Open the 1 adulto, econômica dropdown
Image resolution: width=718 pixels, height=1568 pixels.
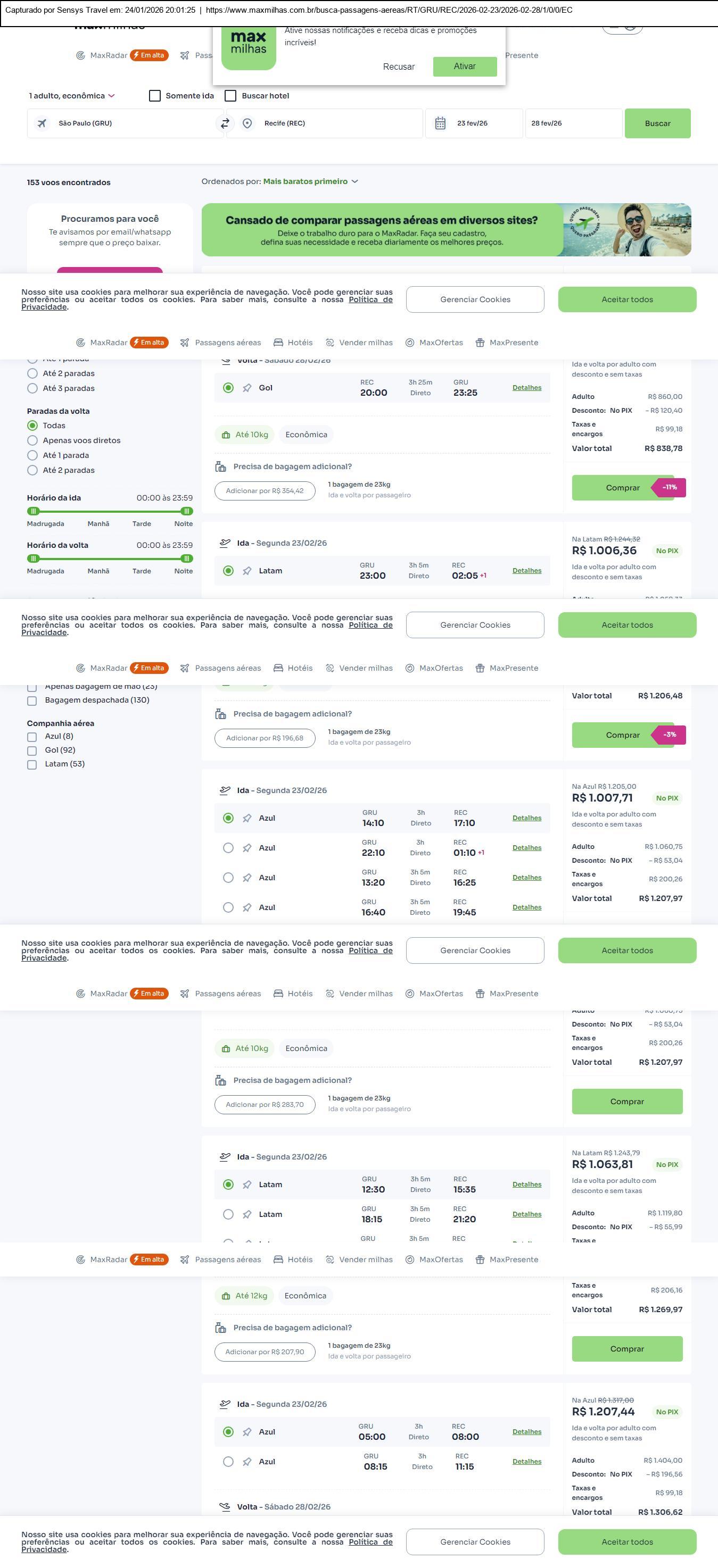(72, 96)
